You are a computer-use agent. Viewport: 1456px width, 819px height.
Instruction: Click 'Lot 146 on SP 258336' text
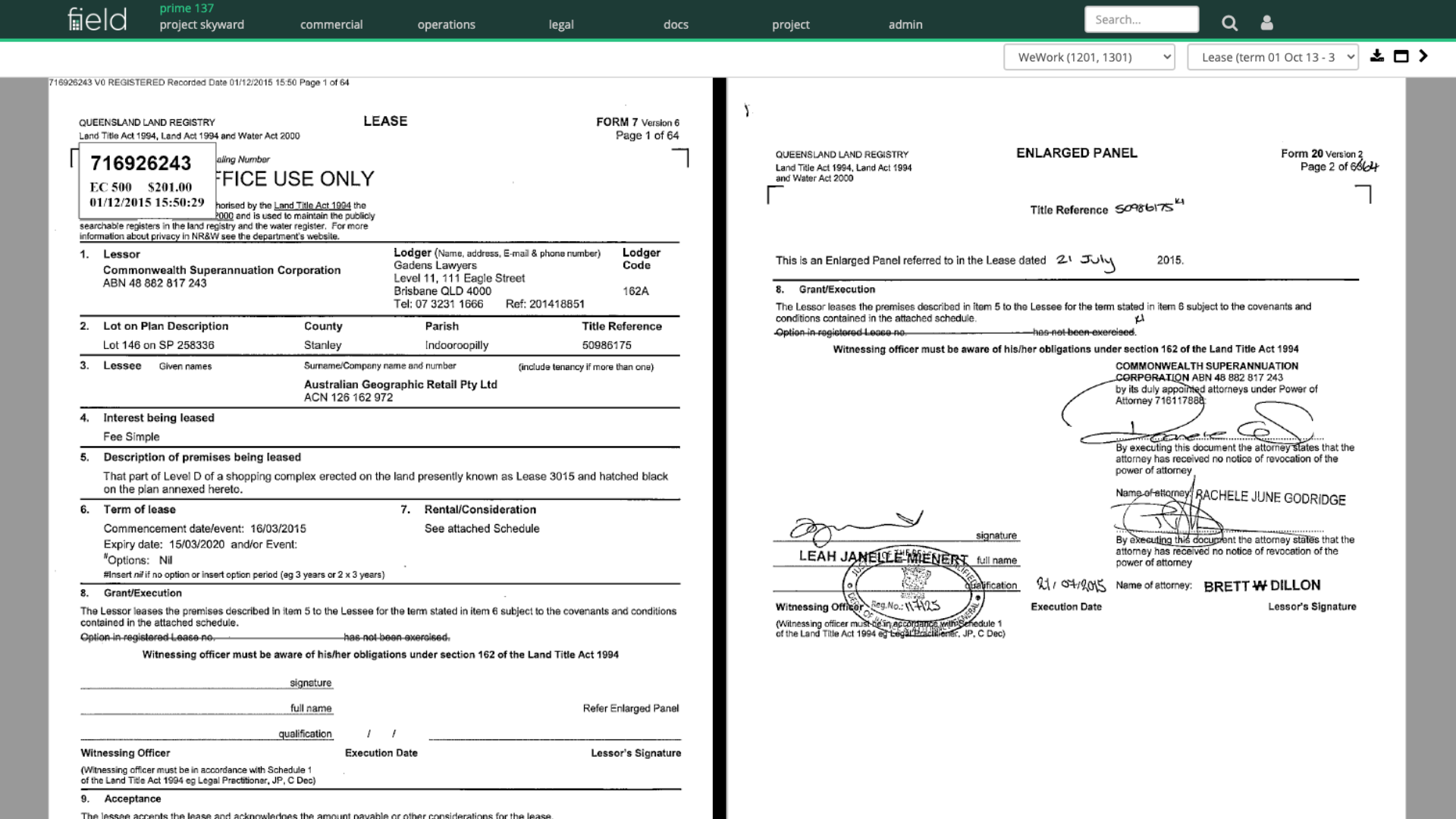[158, 345]
